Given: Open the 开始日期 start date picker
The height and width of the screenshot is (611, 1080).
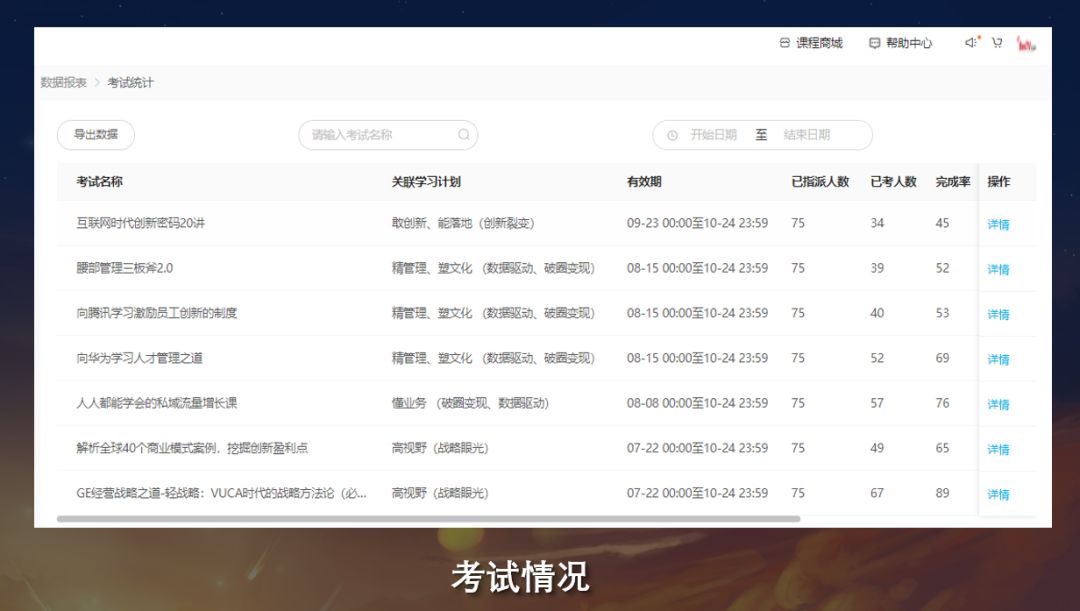Looking at the screenshot, I should pyautogui.click(x=713, y=135).
